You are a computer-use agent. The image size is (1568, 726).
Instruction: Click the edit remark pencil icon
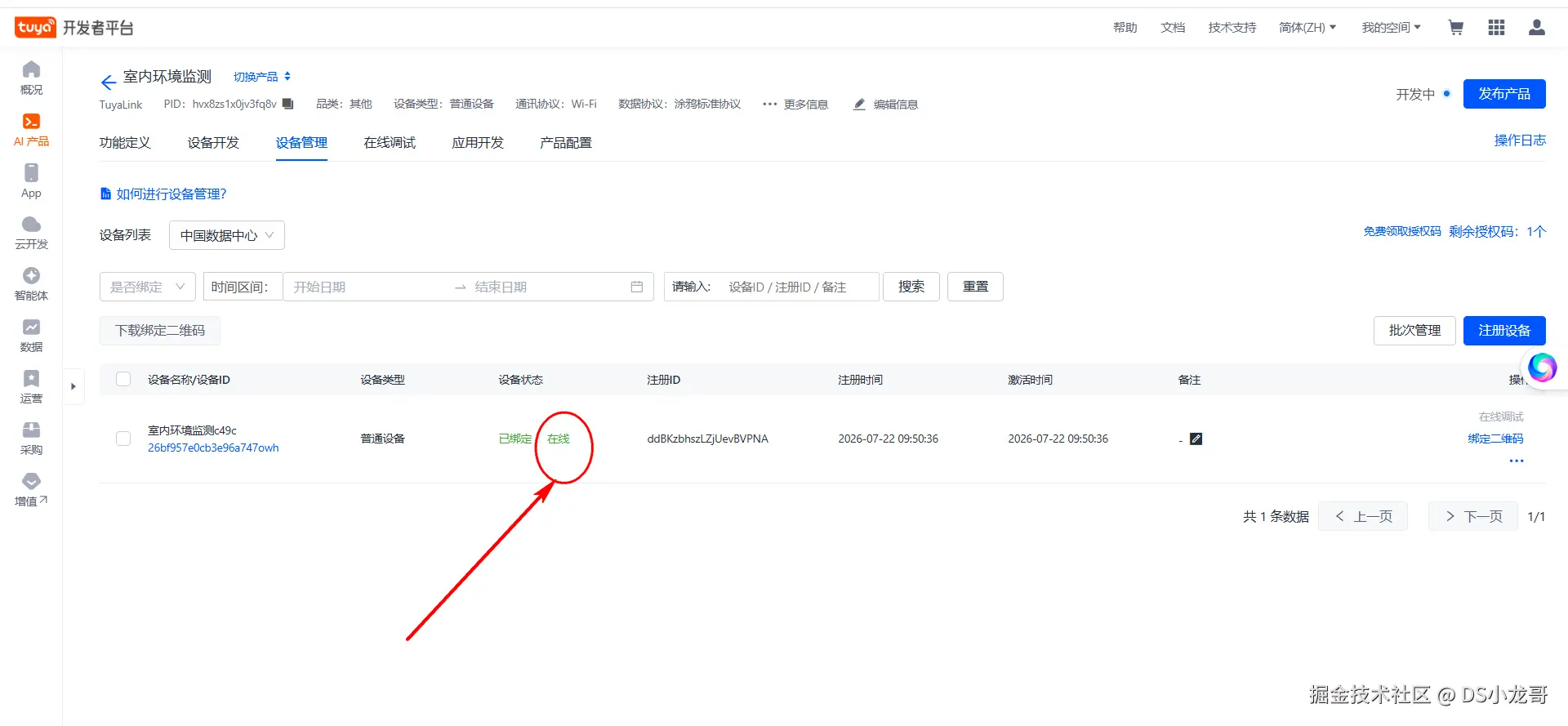[x=1196, y=439]
